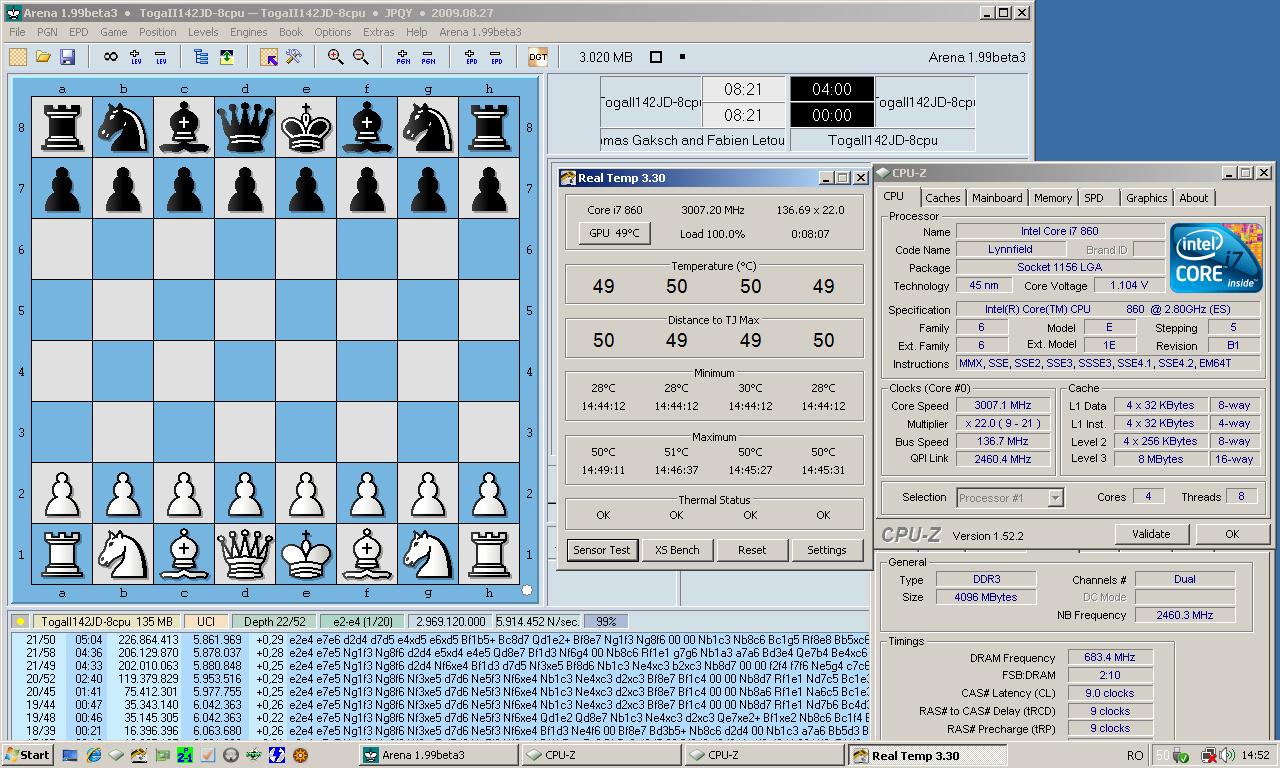Viewport: 1280px width, 768px height.
Task: Click the minus LEV level icon
Action: point(161,57)
